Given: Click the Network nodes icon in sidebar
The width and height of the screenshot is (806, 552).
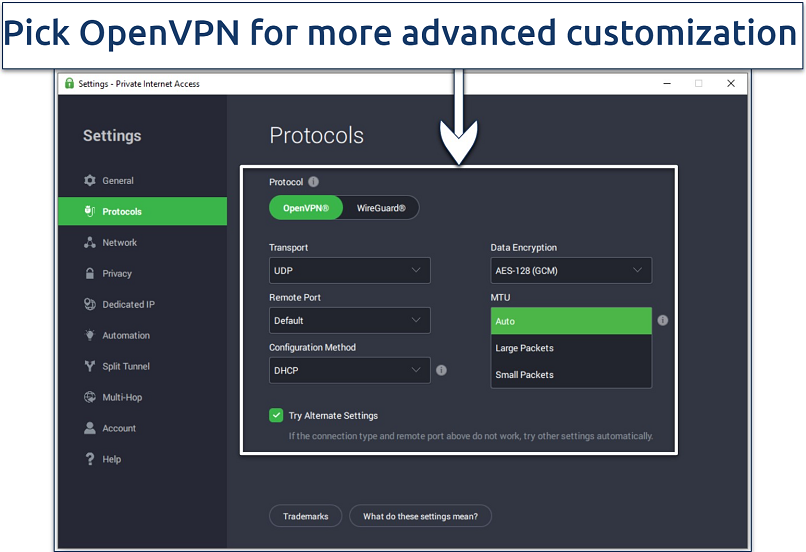Looking at the screenshot, I should click(89, 243).
